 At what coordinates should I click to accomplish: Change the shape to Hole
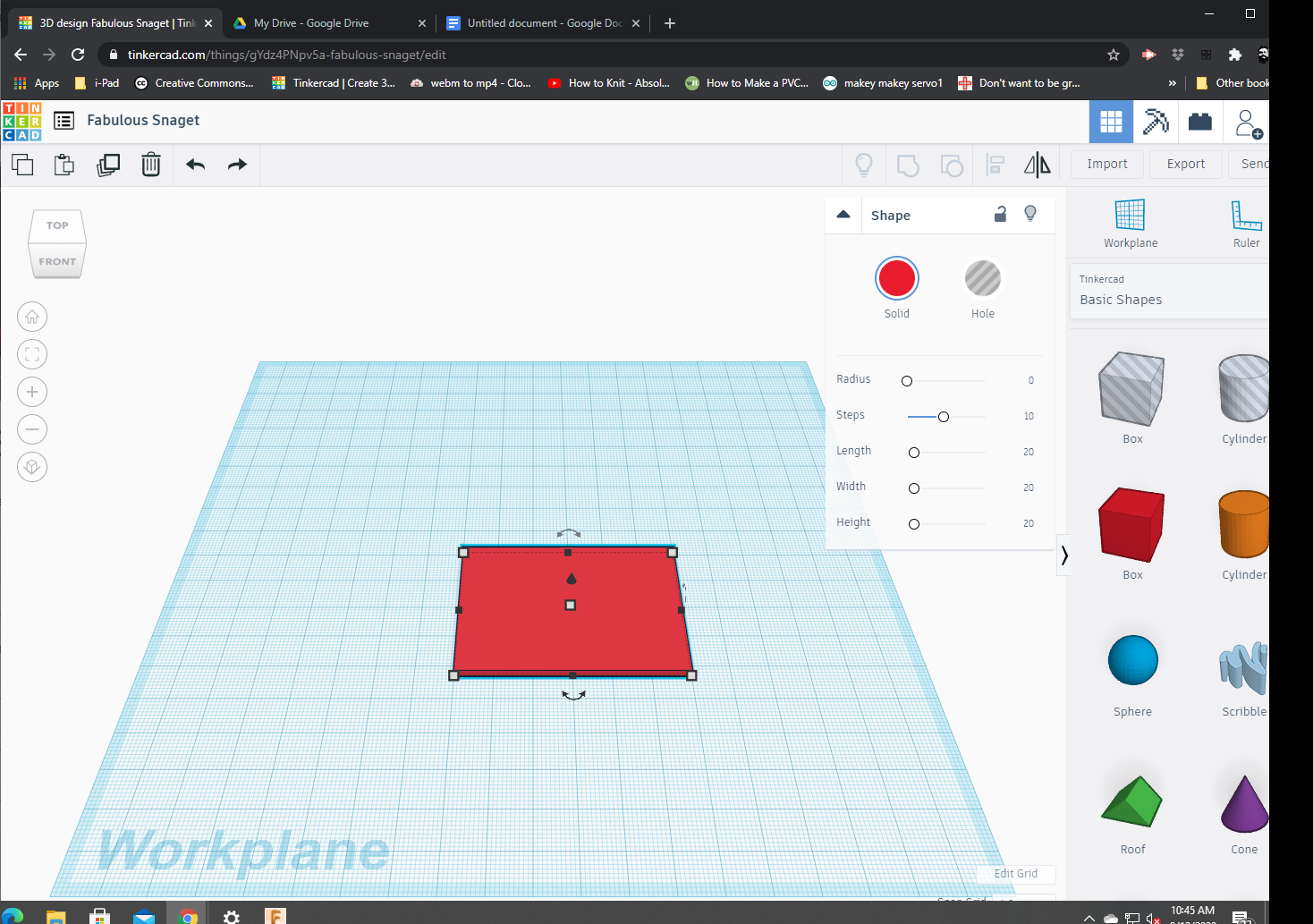pos(982,277)
